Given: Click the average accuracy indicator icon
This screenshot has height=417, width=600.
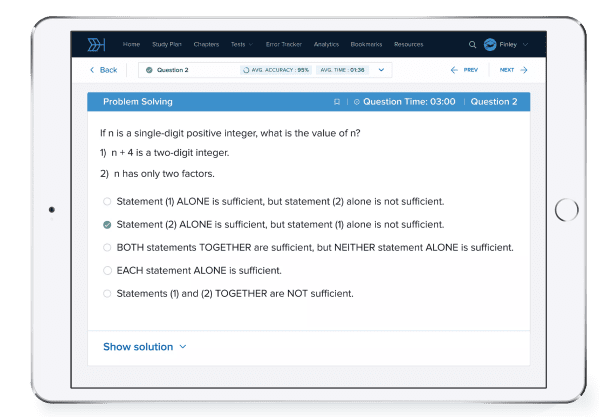Looking at the screenshot, I should (x=246, y=70).
